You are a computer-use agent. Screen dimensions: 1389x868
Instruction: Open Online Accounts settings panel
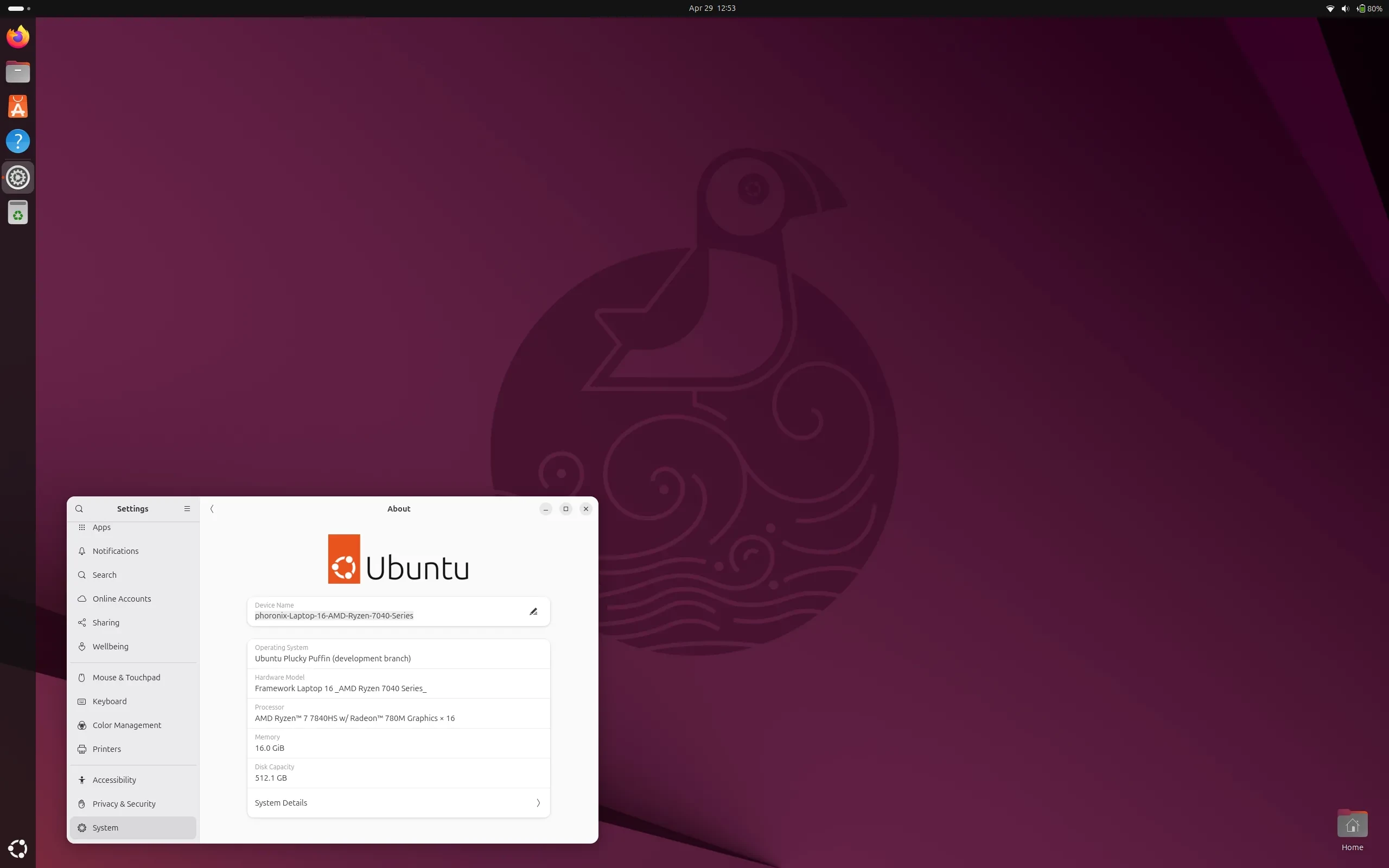coord(122,599)
